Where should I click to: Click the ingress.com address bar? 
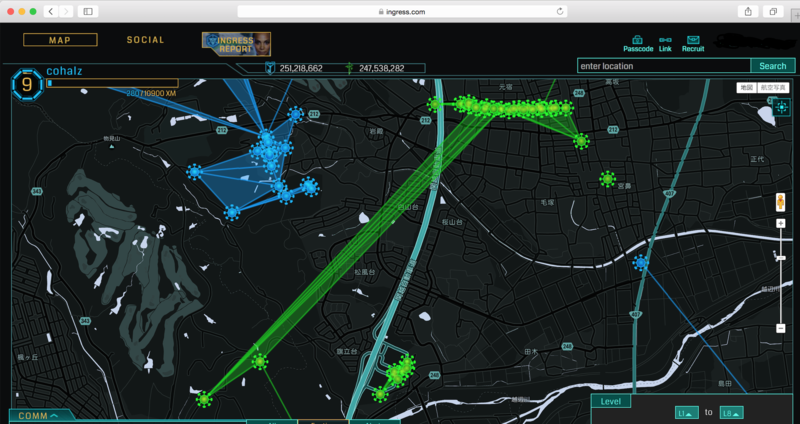[402, 11]
